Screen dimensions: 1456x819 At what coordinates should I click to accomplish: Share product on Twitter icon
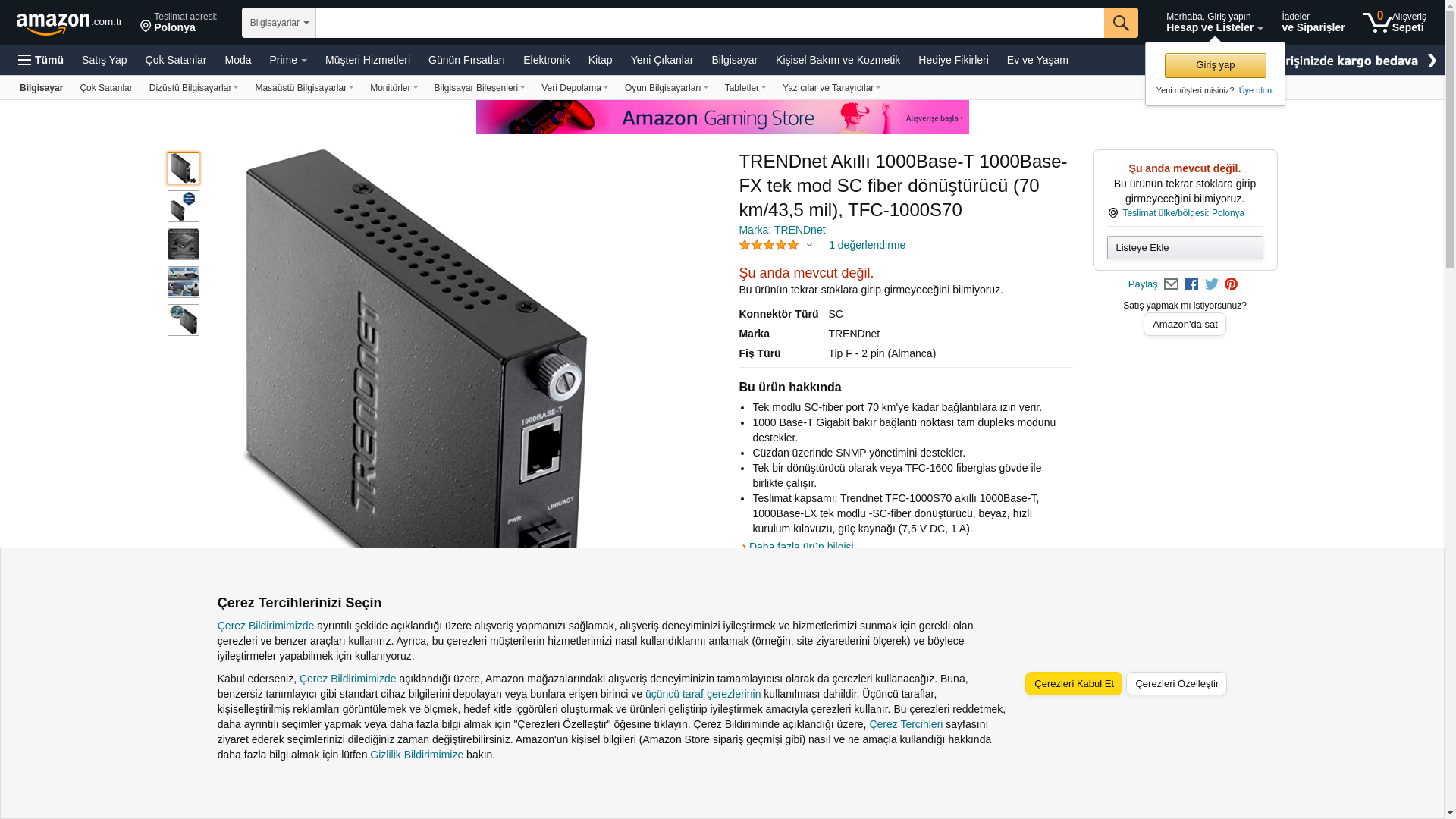pos(1212,284)
